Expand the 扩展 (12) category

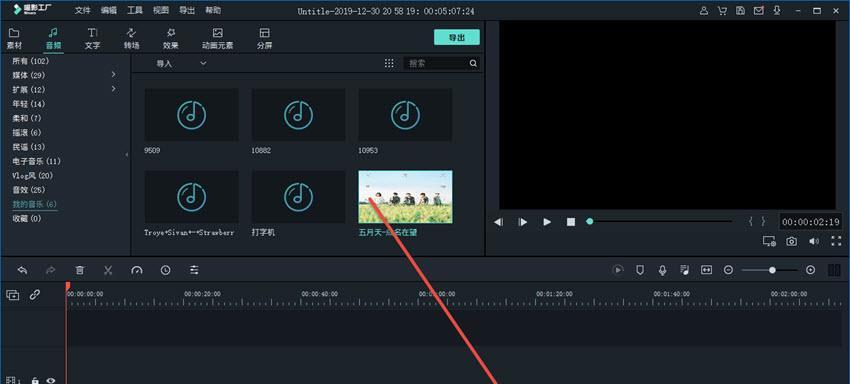pos(114,88)
